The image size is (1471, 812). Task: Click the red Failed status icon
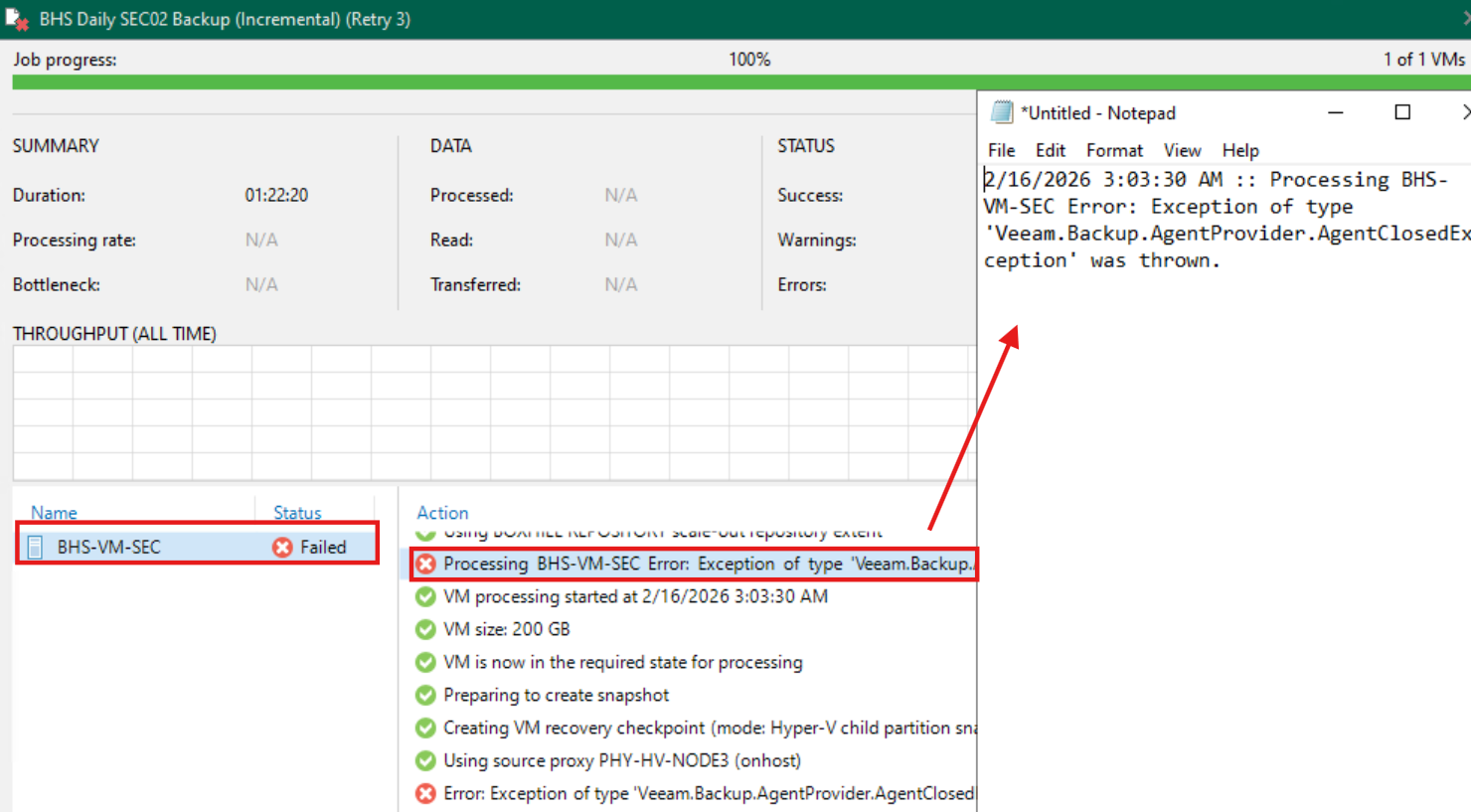click(x=283, y=547)
